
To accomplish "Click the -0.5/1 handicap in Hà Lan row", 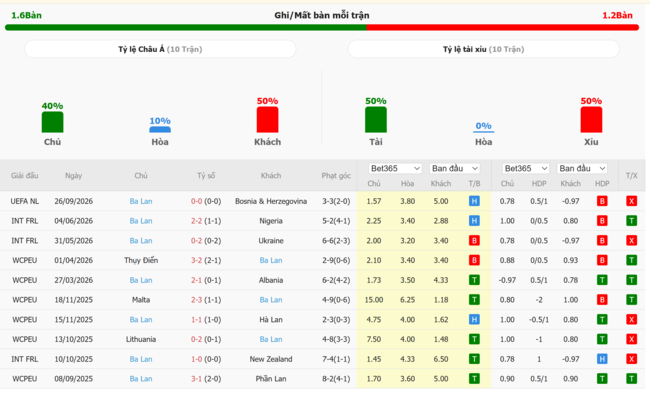I will coord(539,319).
